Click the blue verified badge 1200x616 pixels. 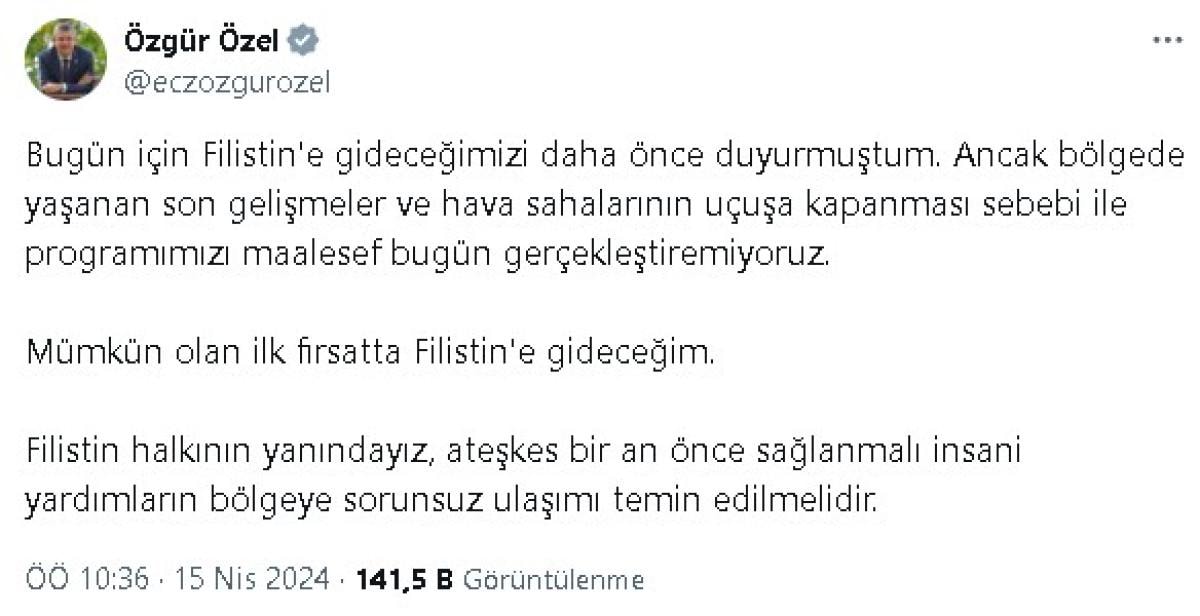pos(303,41)
